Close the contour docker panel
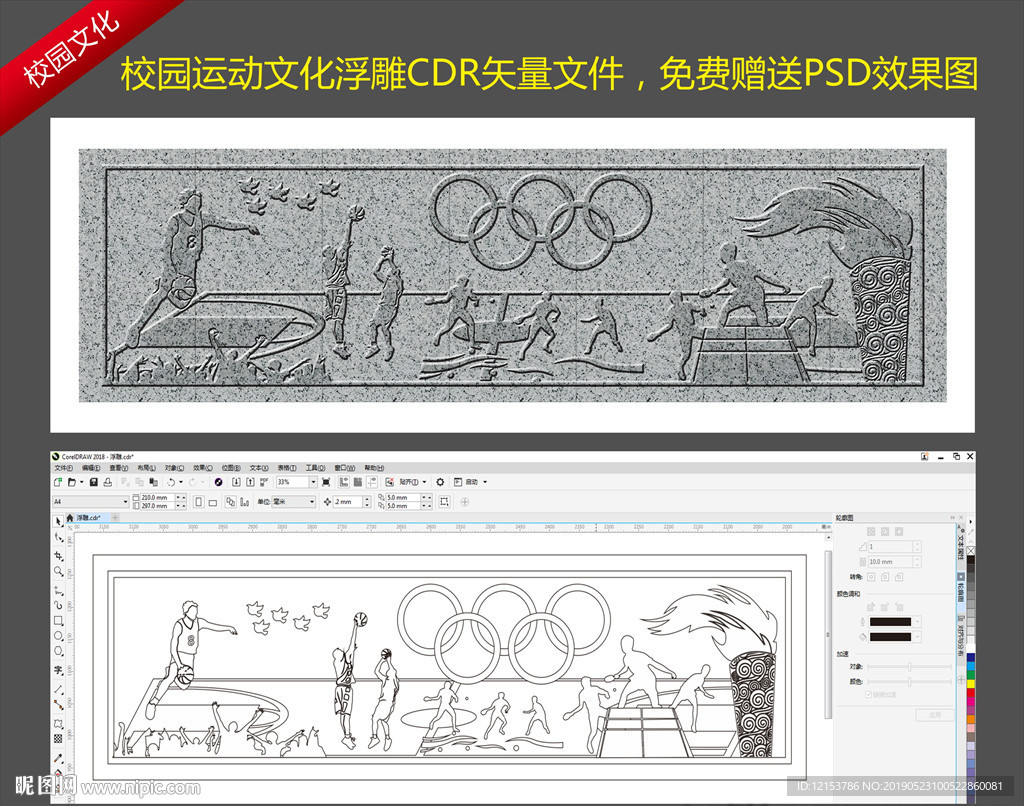 point(959,517)
